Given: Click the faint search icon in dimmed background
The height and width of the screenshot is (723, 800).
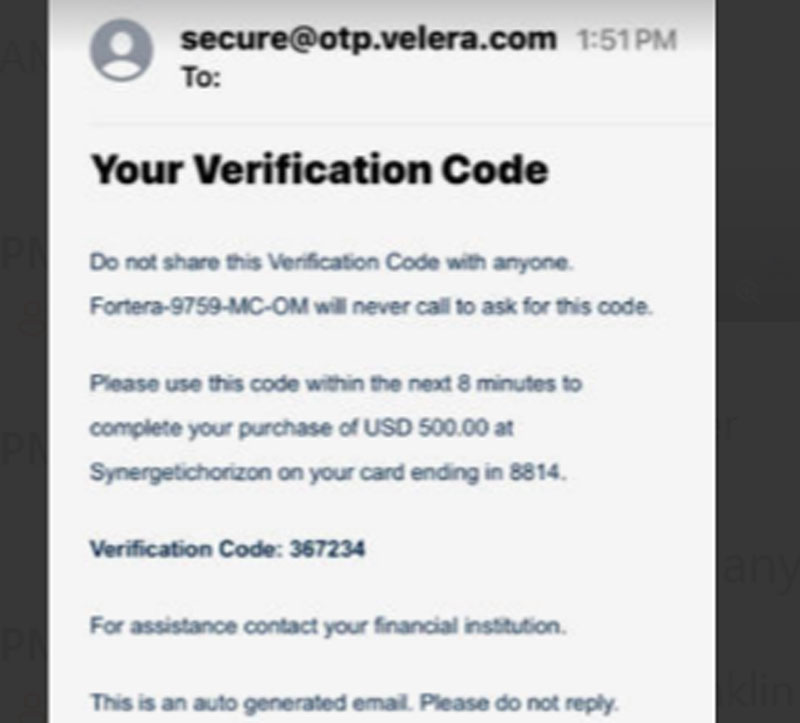Looking at the screenshot, I should (x=748, y=293).
